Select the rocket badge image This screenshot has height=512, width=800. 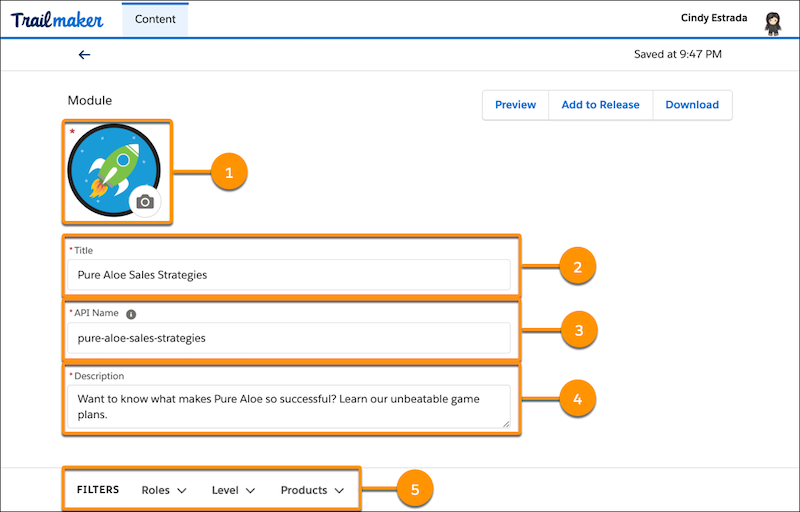pyautogui.click(x=114, y=170)
